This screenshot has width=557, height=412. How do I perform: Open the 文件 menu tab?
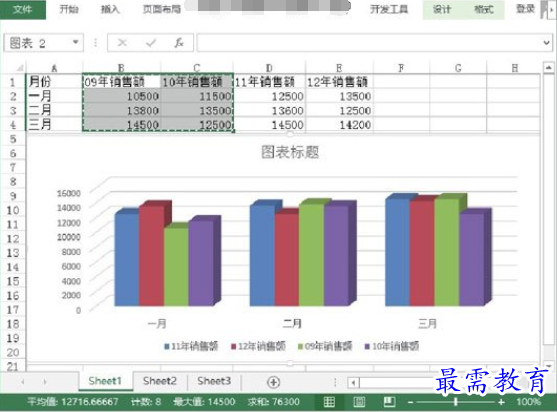point(22,10)
